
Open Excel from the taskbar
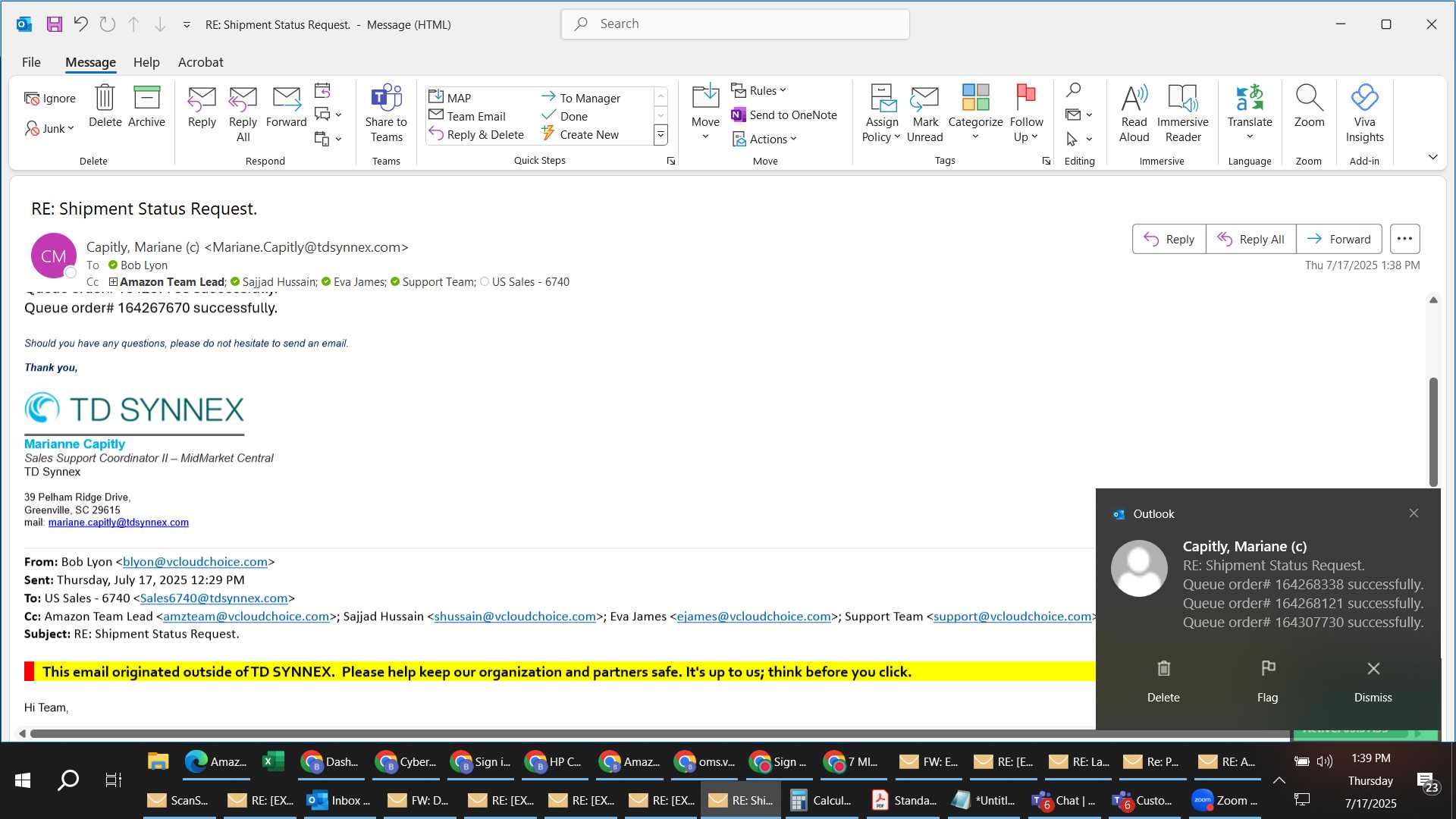273,761
